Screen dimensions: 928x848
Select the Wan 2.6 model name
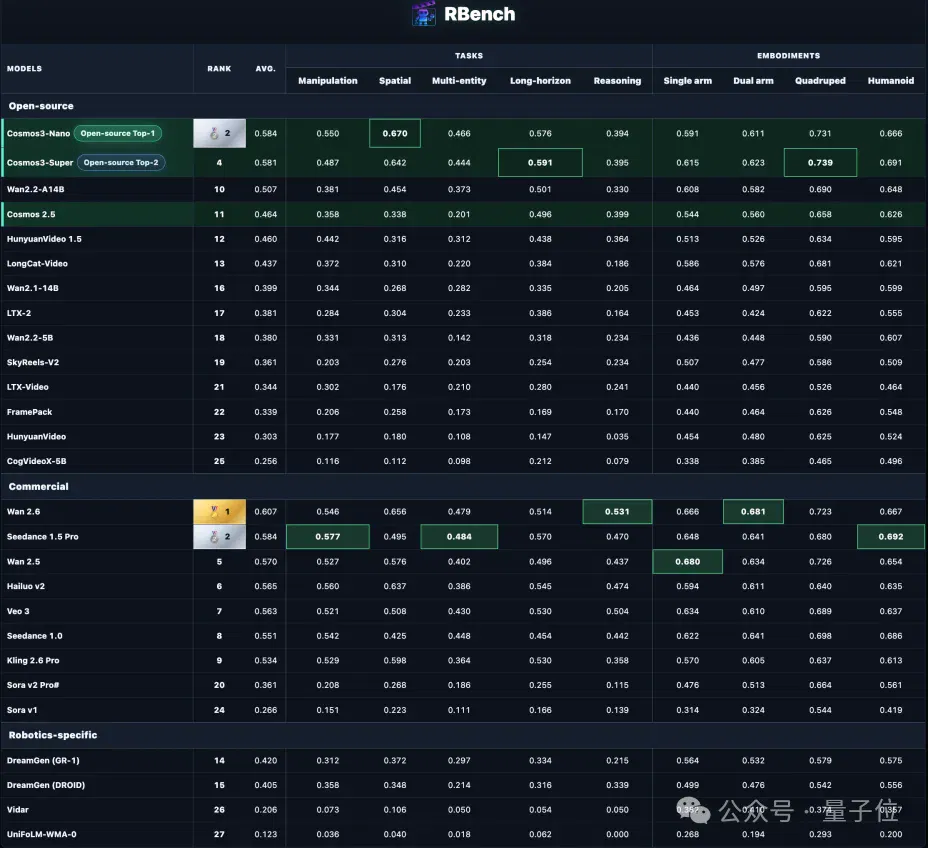[24, 511]
